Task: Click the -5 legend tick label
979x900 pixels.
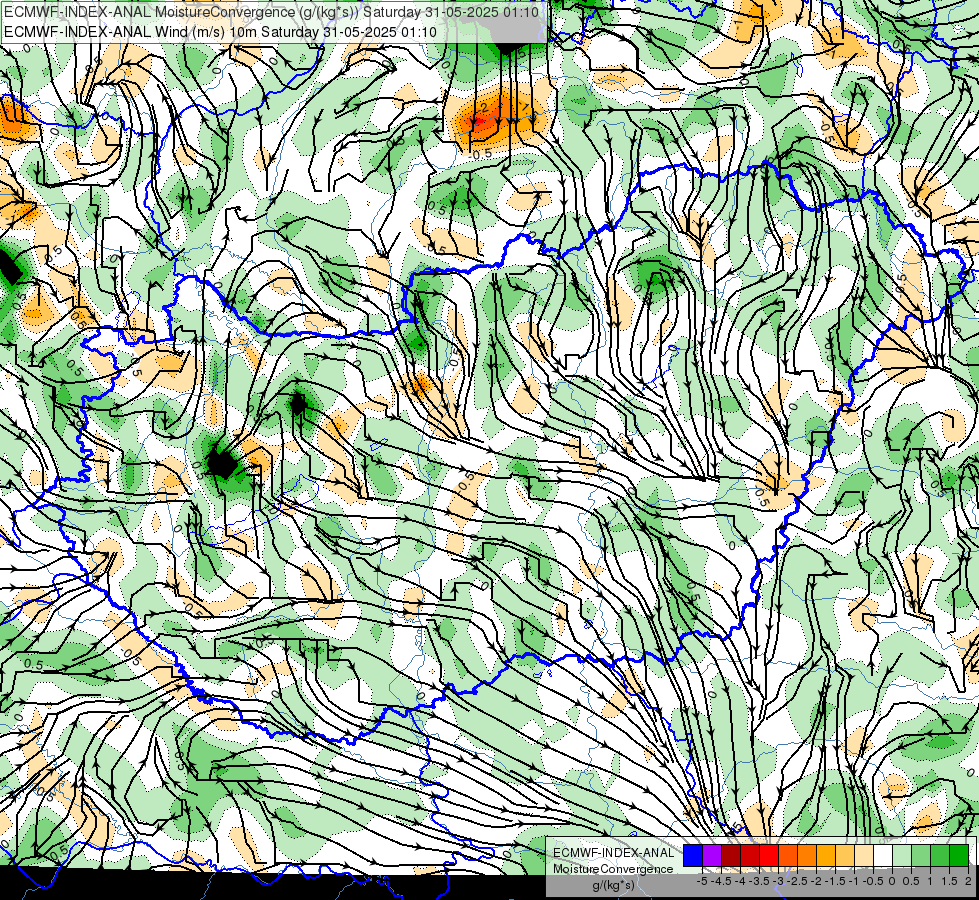Action: pyautogui.click(x=702, y=881)
